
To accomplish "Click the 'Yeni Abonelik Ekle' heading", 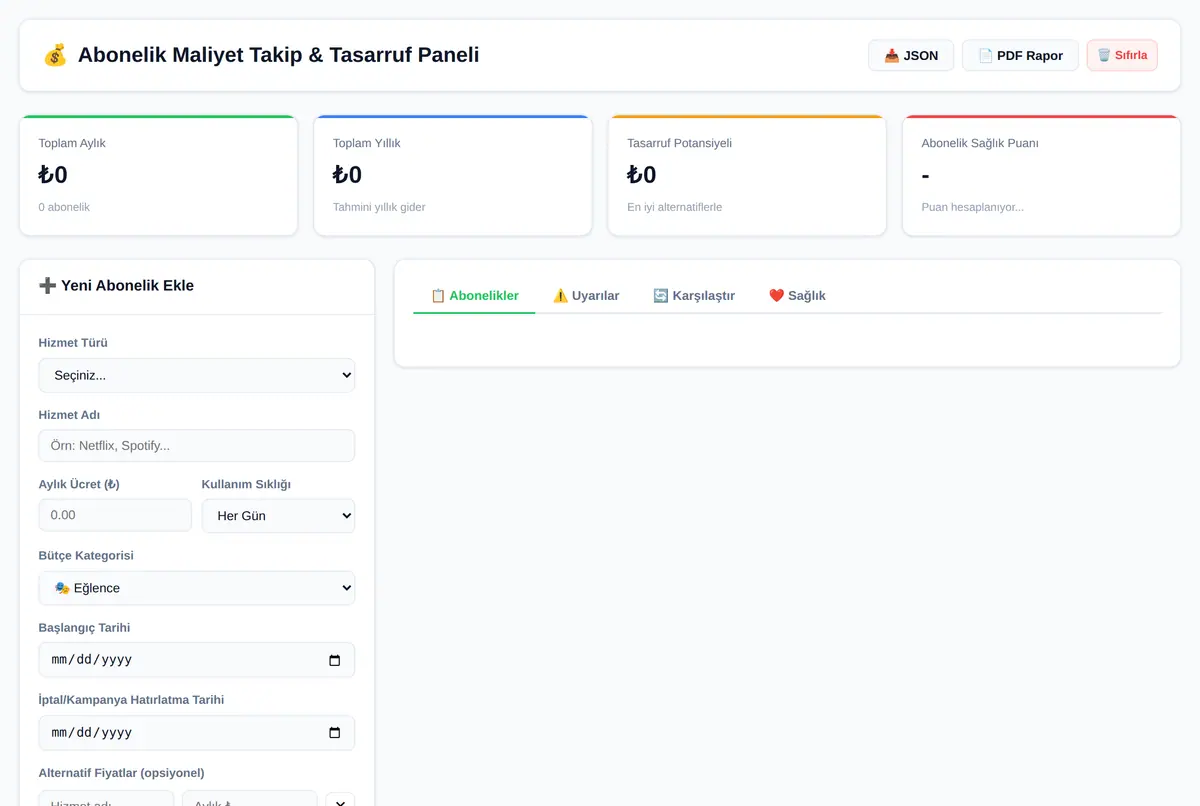I will click(116, 285).
